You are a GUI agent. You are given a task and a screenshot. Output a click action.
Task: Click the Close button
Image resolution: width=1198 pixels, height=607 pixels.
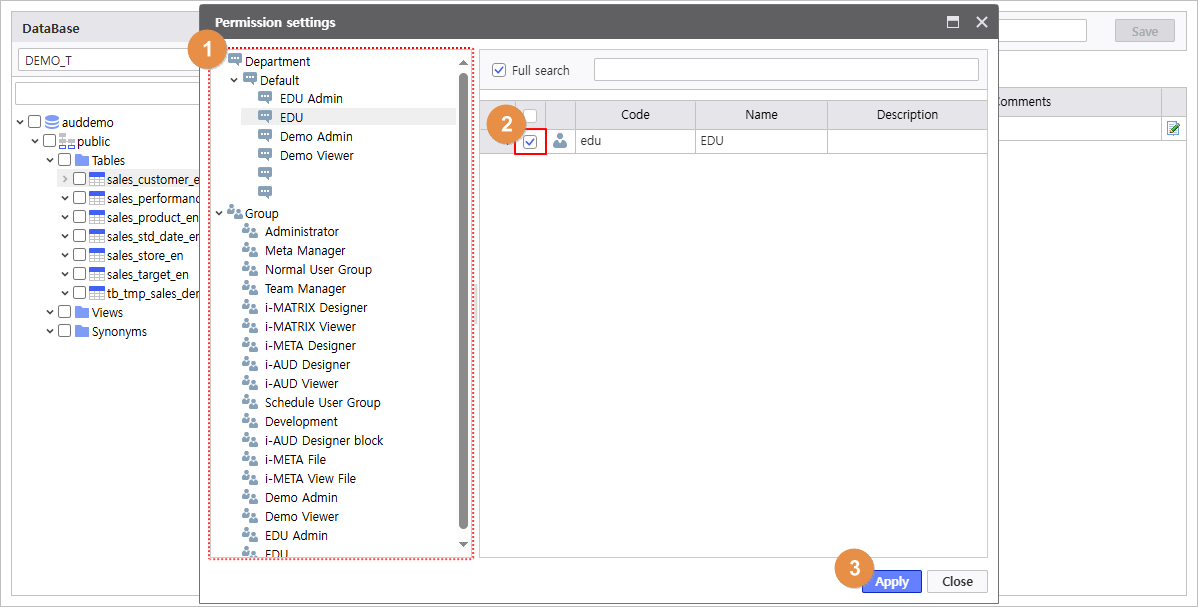(956, 581)
